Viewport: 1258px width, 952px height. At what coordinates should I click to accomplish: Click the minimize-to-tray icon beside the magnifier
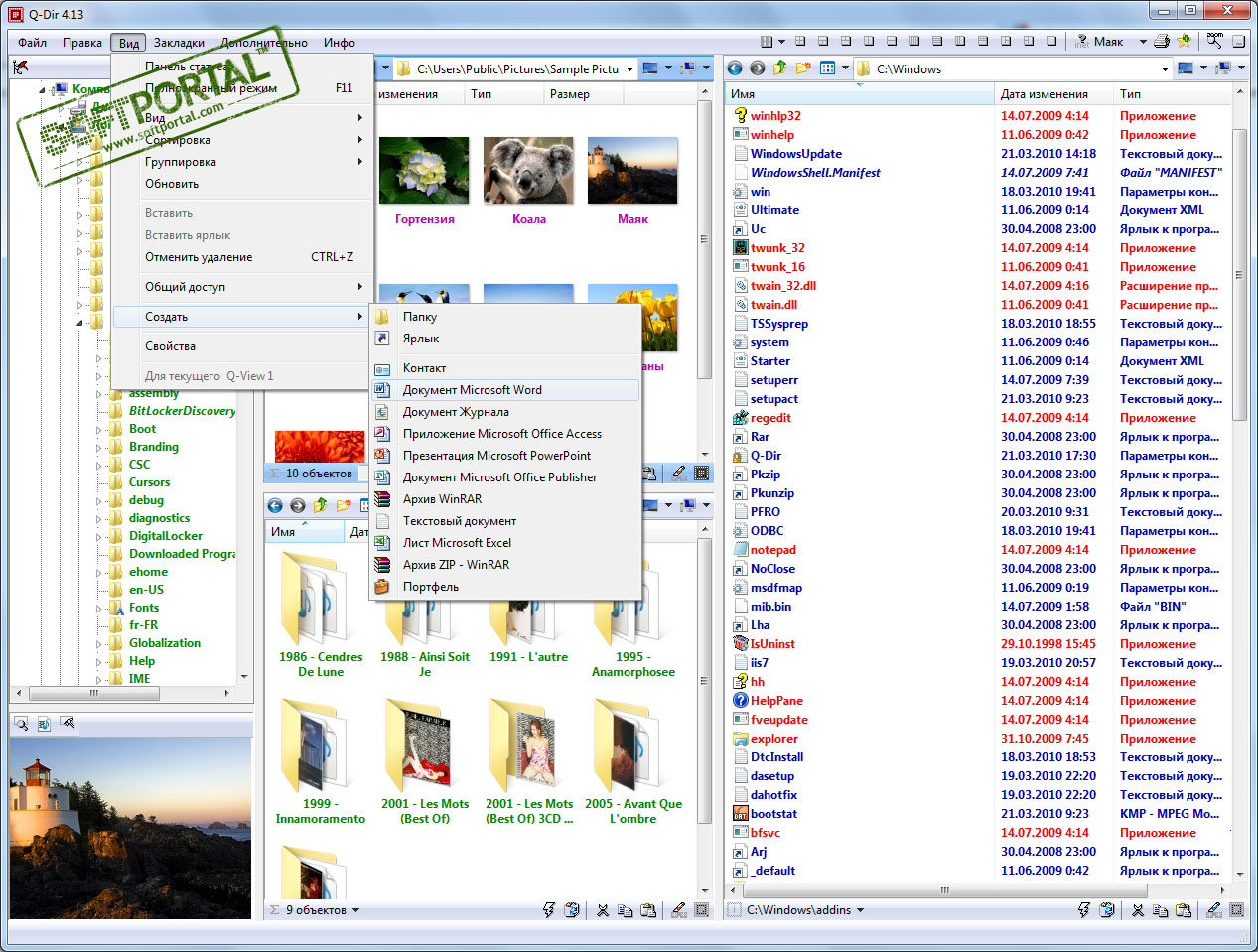click(1238, 42)
